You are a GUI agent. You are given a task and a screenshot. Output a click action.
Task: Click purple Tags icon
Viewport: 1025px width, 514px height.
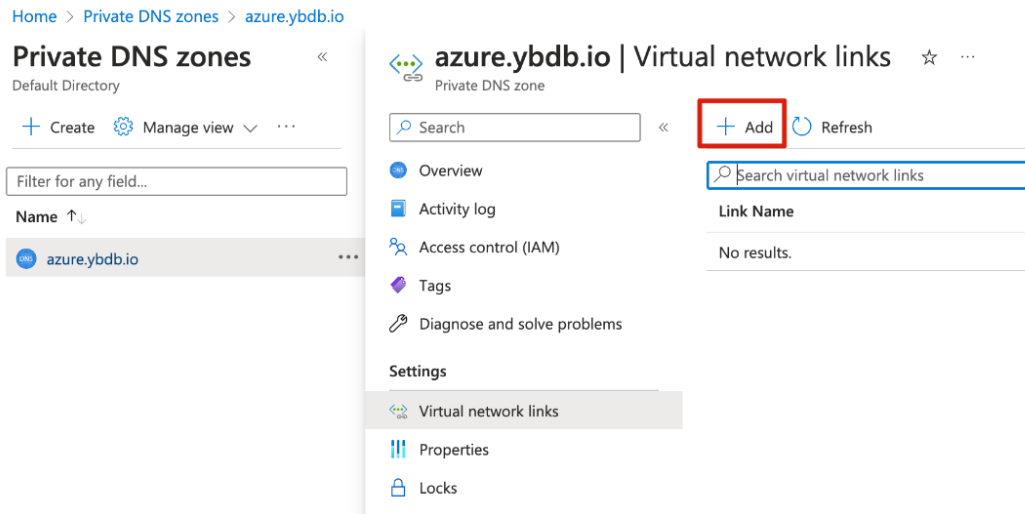click(398, 285)
